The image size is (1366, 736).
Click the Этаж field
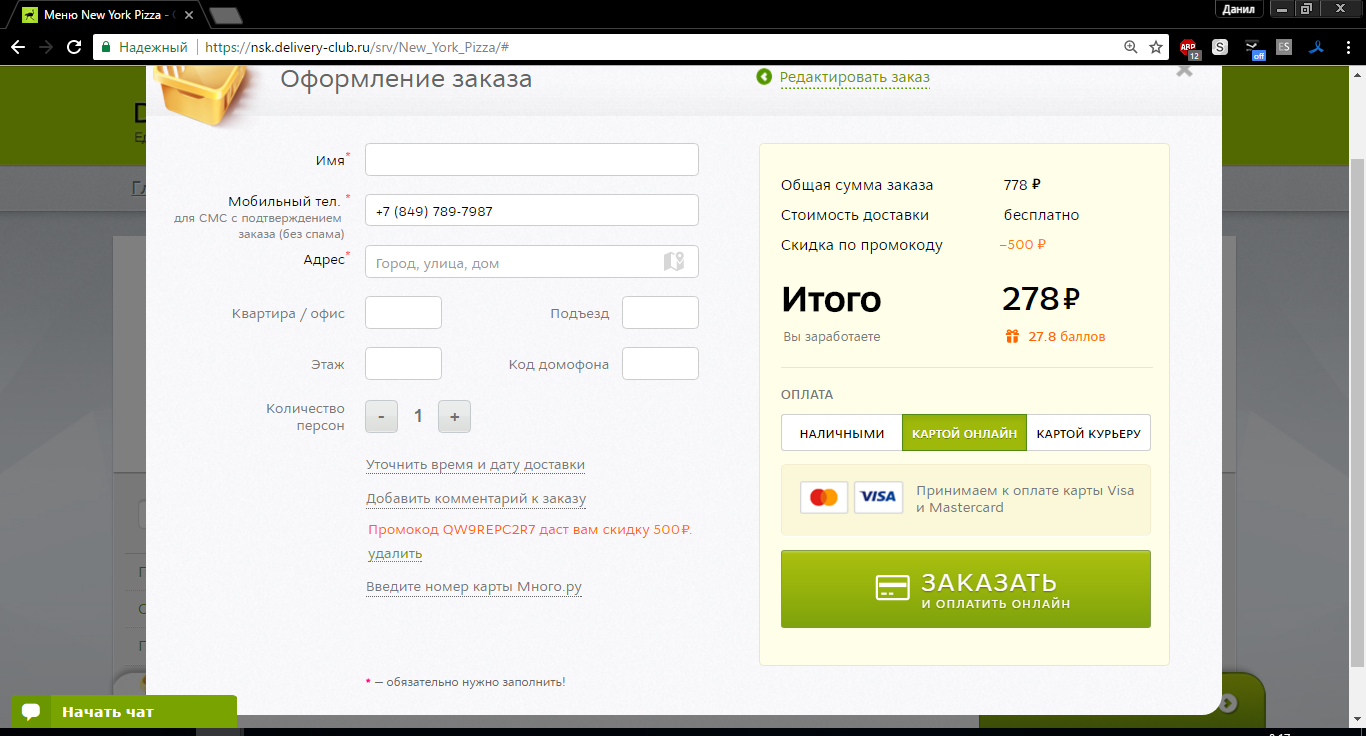click(x=403, y=364)
